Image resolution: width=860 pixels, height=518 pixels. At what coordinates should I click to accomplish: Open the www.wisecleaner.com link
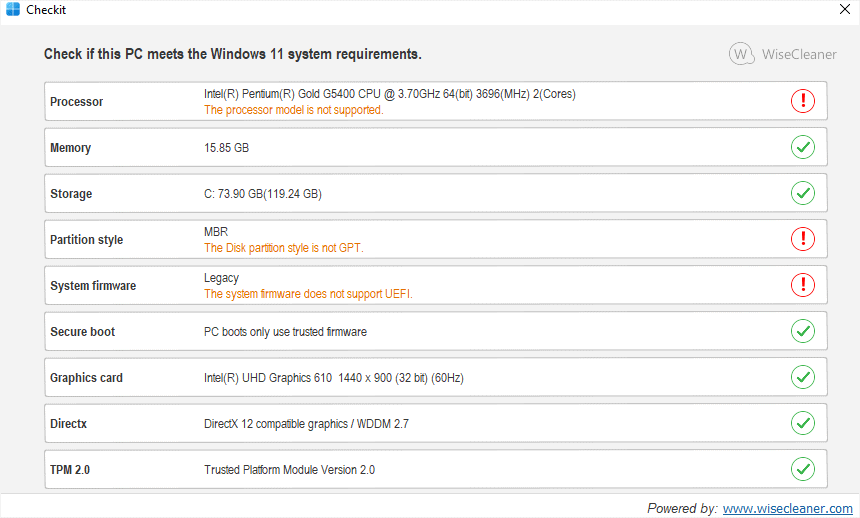787,508
